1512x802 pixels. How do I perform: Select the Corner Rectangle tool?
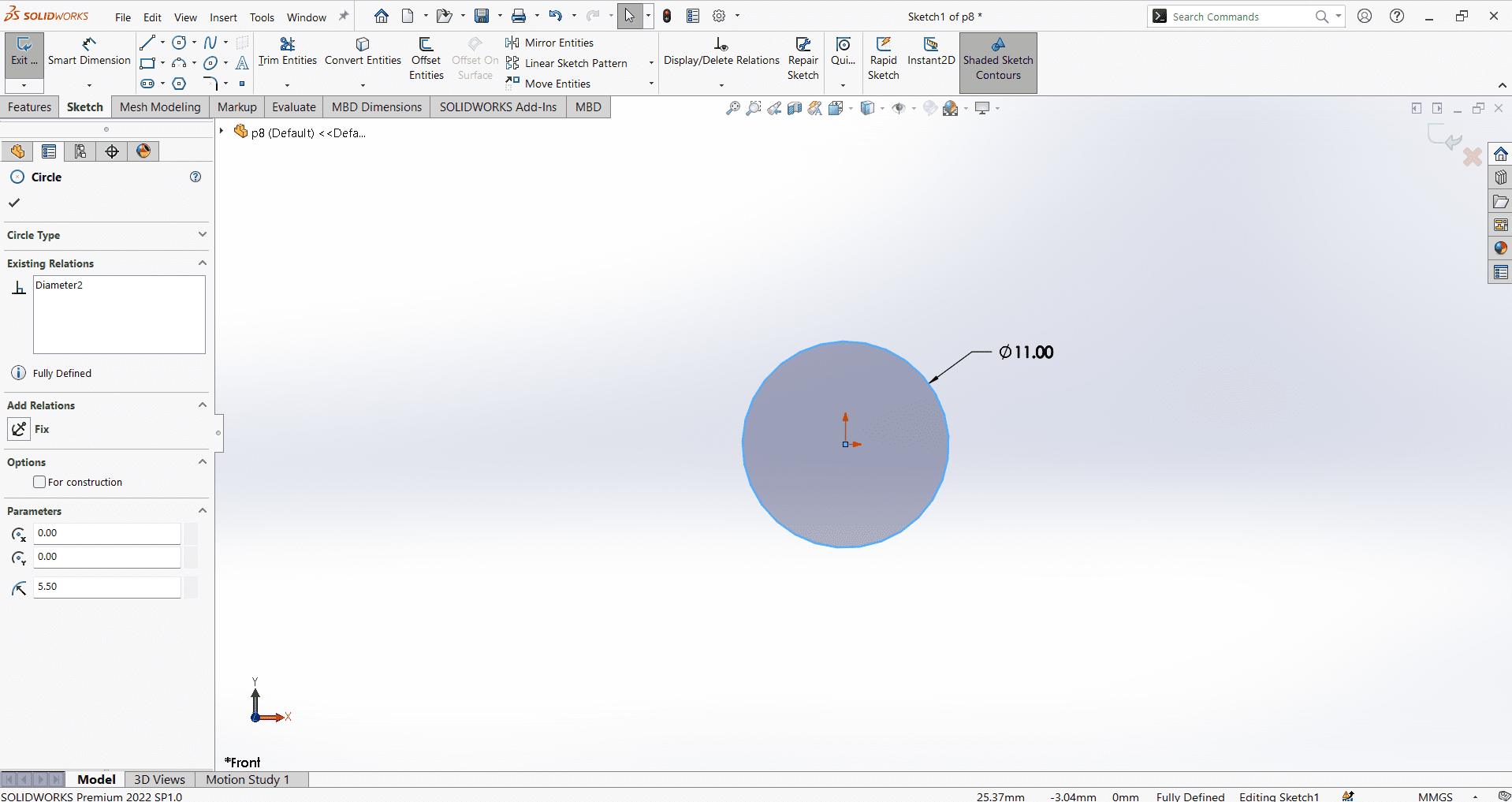pyautogui.click(x=147, y=63)
